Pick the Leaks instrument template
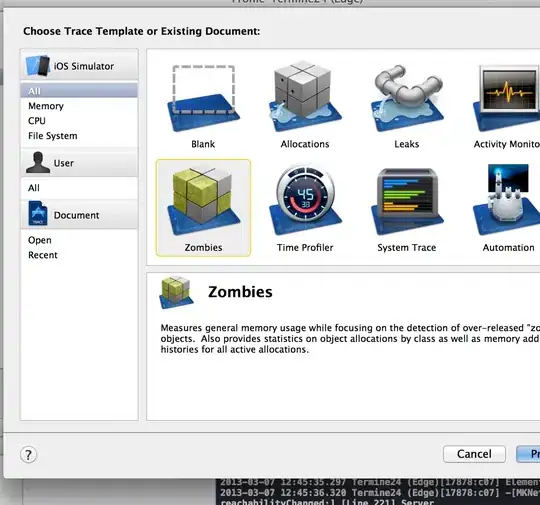This screenshot has width=540, height=505. click(407, 98)
